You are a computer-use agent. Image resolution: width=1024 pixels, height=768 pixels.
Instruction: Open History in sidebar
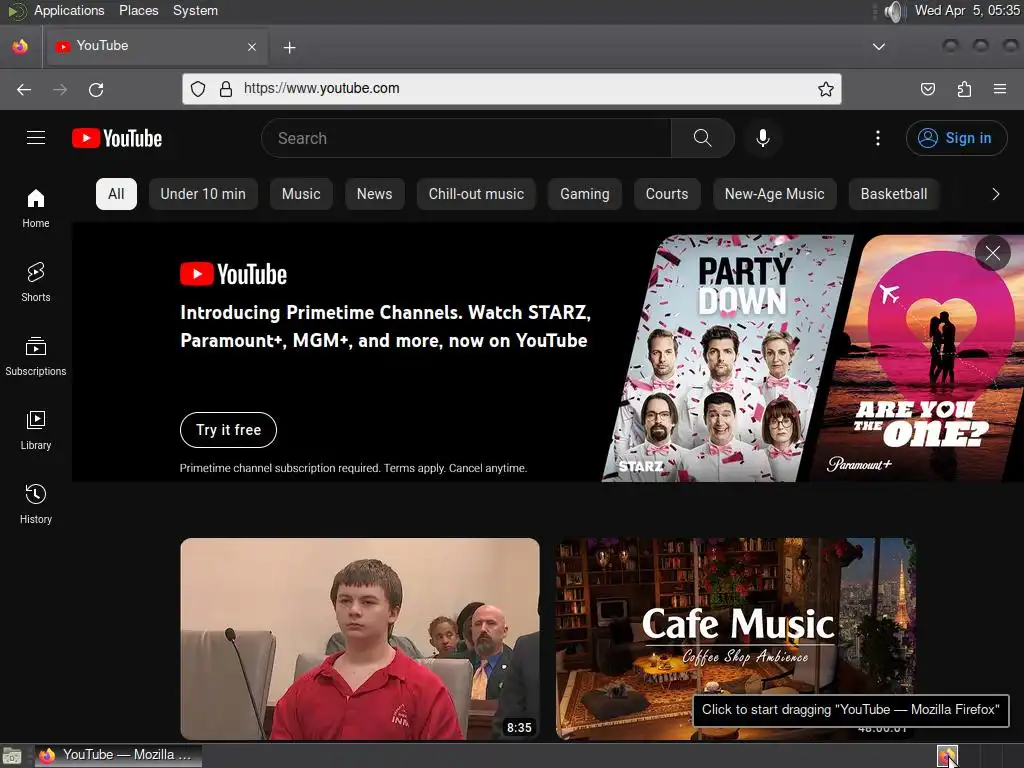[x=36, y=504]
